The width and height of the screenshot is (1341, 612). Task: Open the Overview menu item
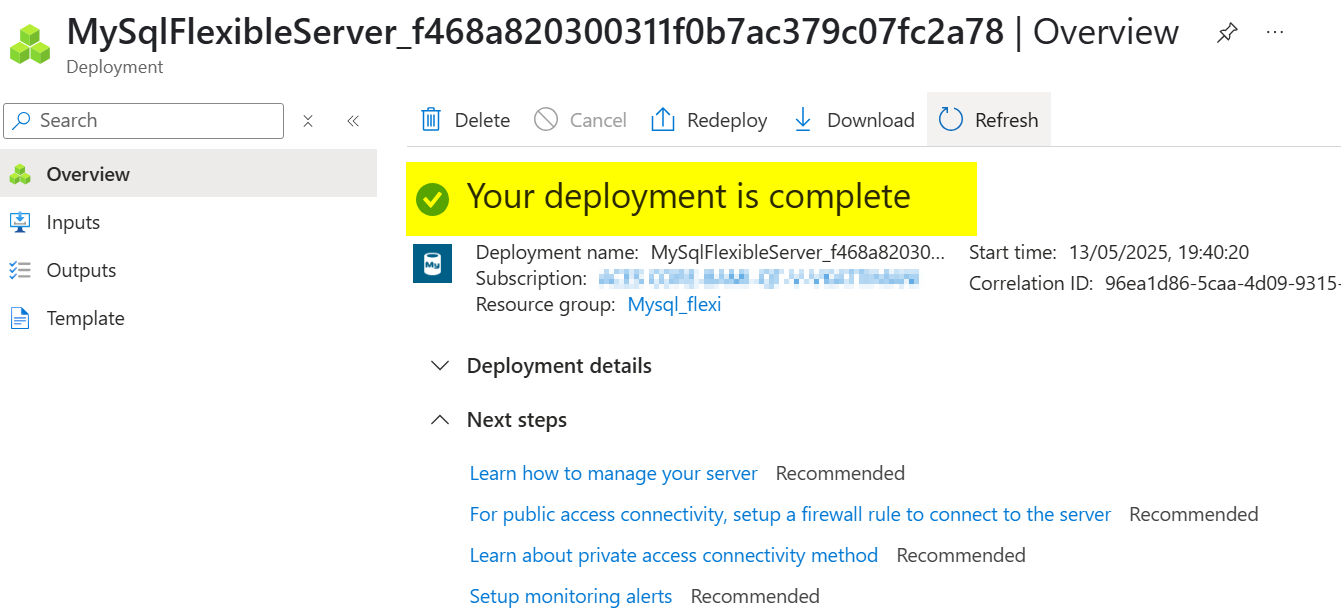(189, 174)
